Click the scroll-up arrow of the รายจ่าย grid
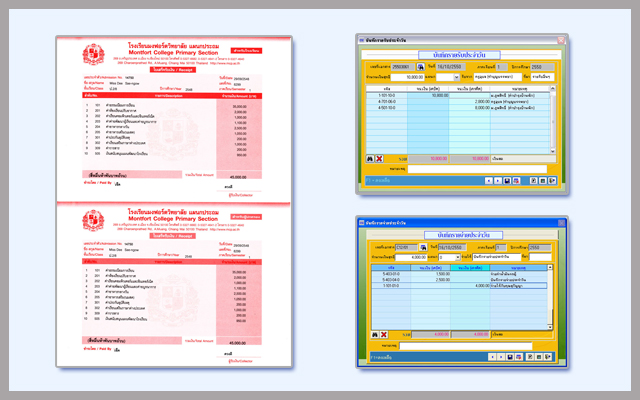Image resolution: width=640 pixels, height=400 pixels. click(x=550, y=267)
